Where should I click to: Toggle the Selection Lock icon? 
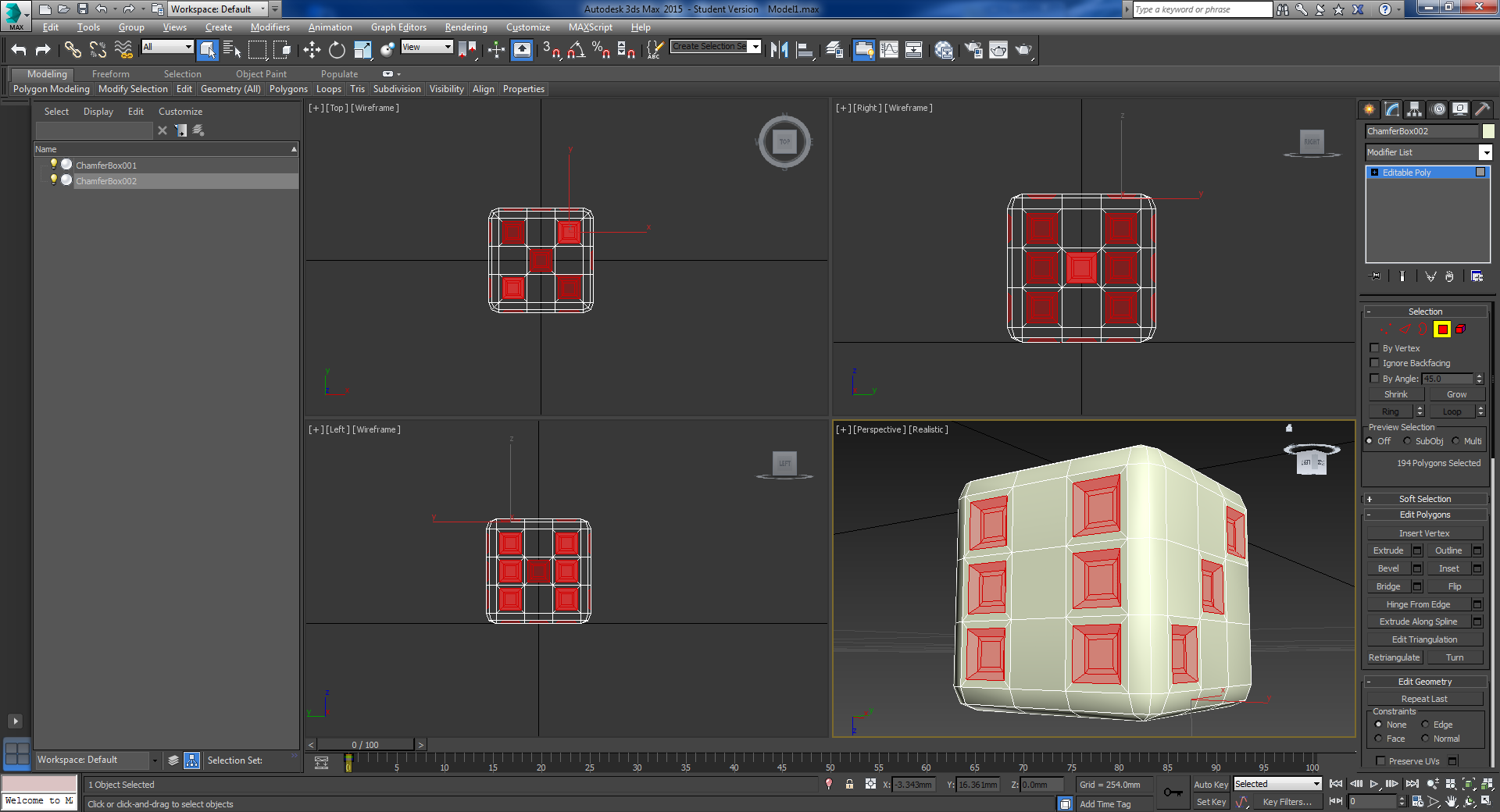tap(849, 785)
